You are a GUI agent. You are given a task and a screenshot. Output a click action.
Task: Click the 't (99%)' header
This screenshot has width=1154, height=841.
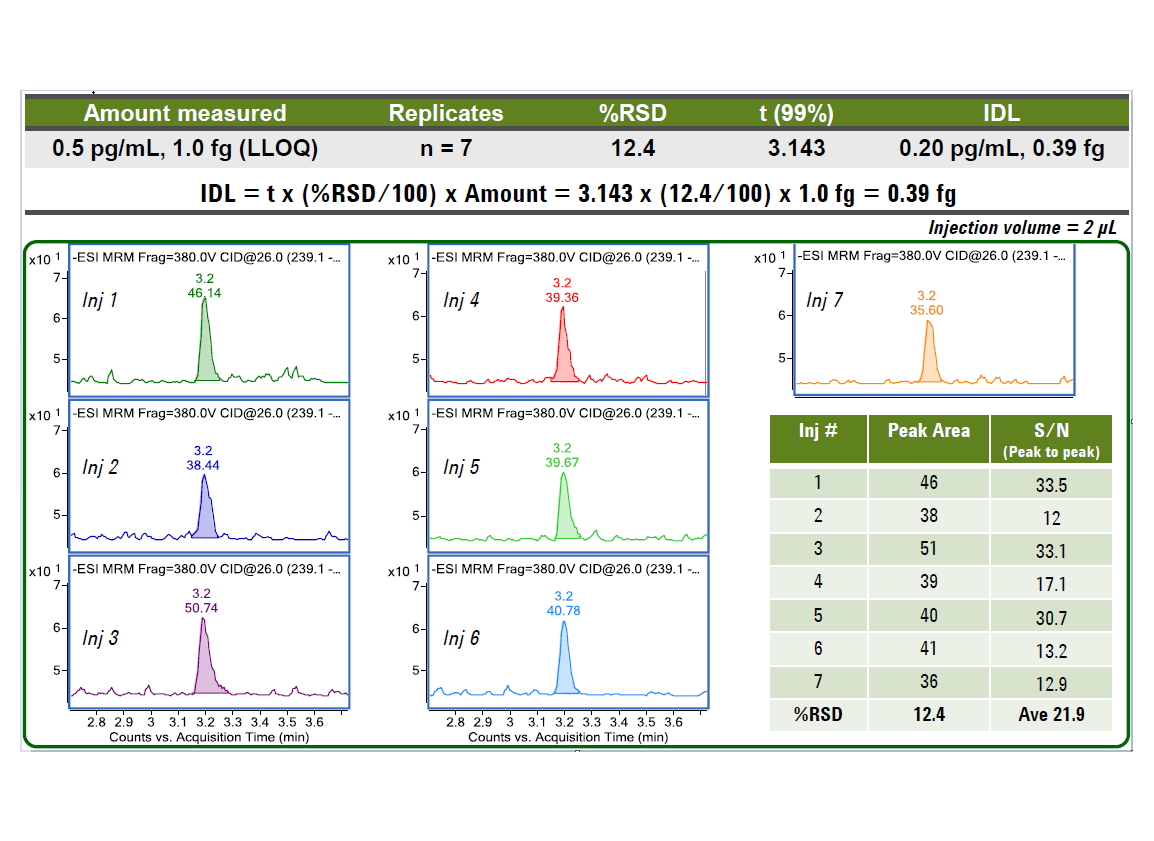click(796, 113)
